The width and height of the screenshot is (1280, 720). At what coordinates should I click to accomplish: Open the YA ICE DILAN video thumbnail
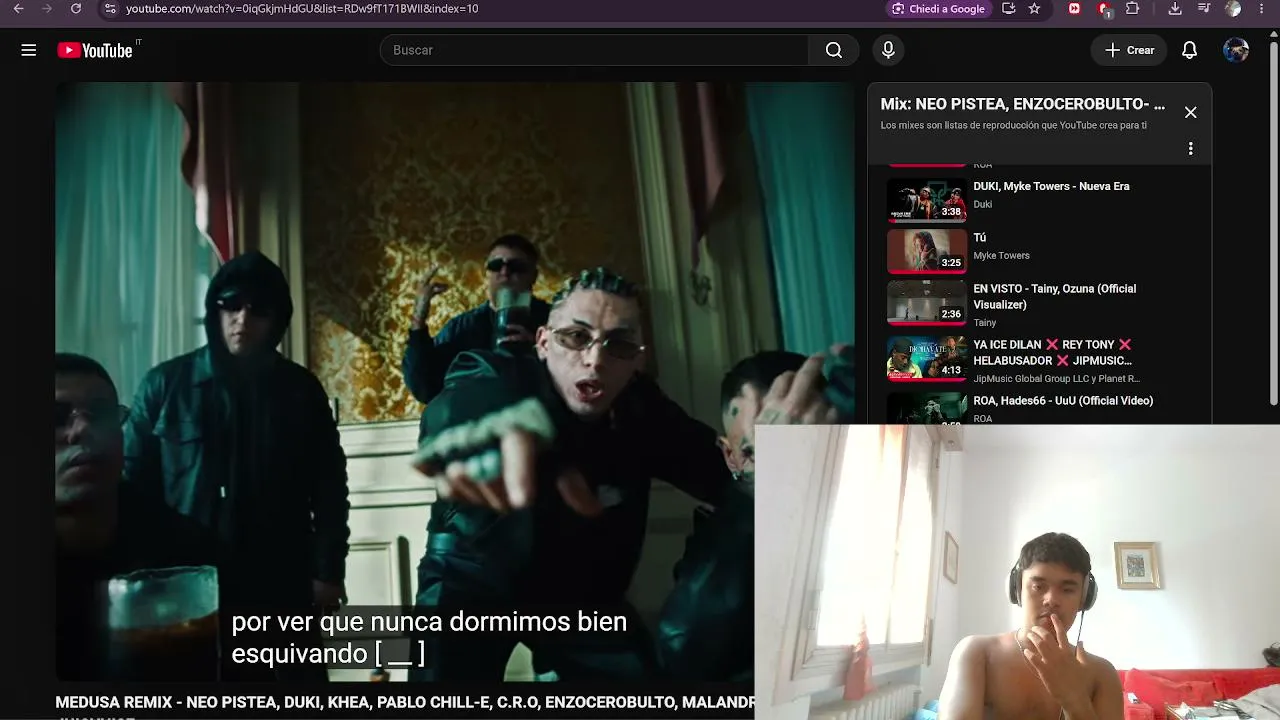[x=927, y=358]
